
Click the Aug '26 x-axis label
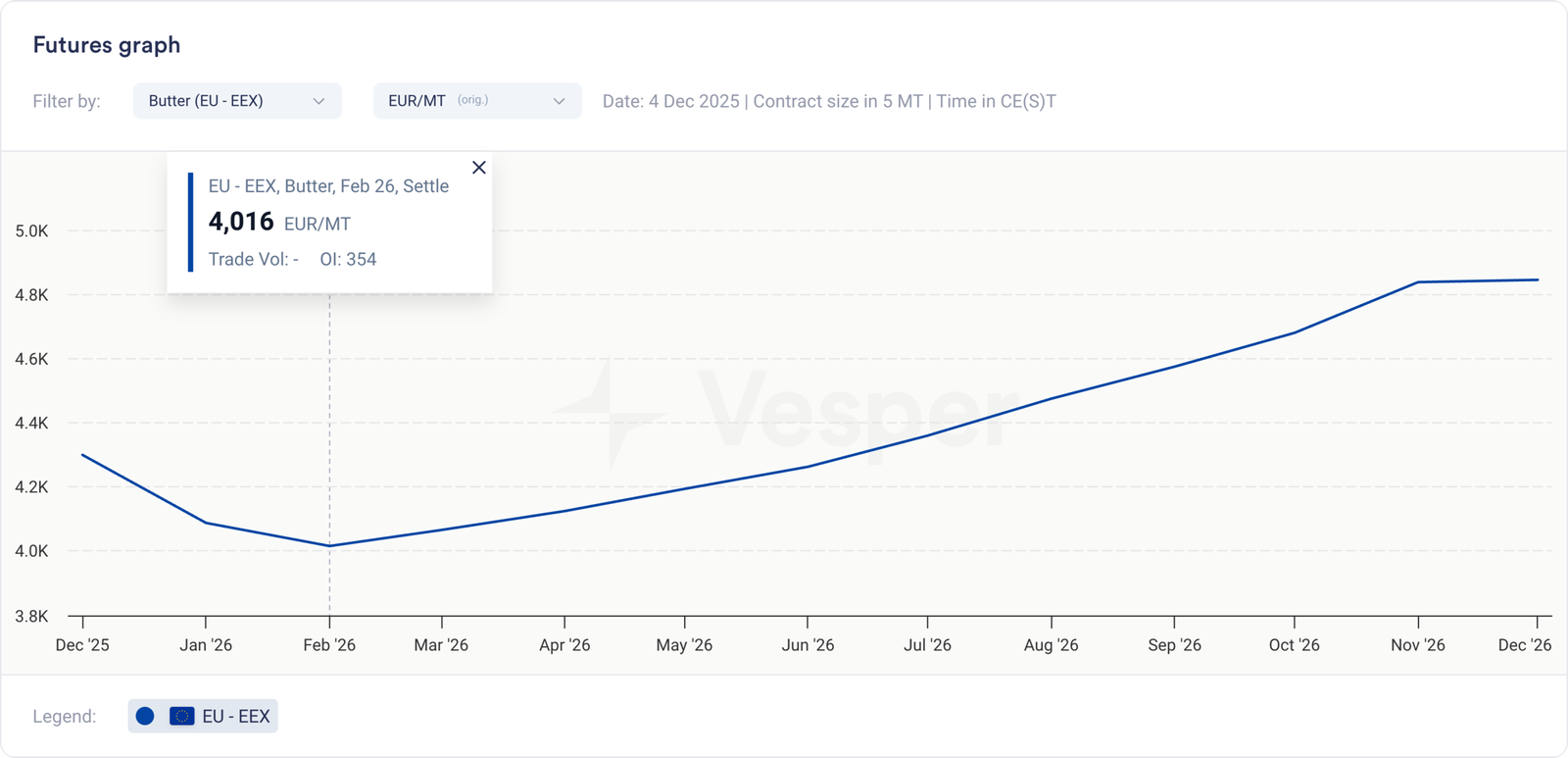coord(1051,645)
